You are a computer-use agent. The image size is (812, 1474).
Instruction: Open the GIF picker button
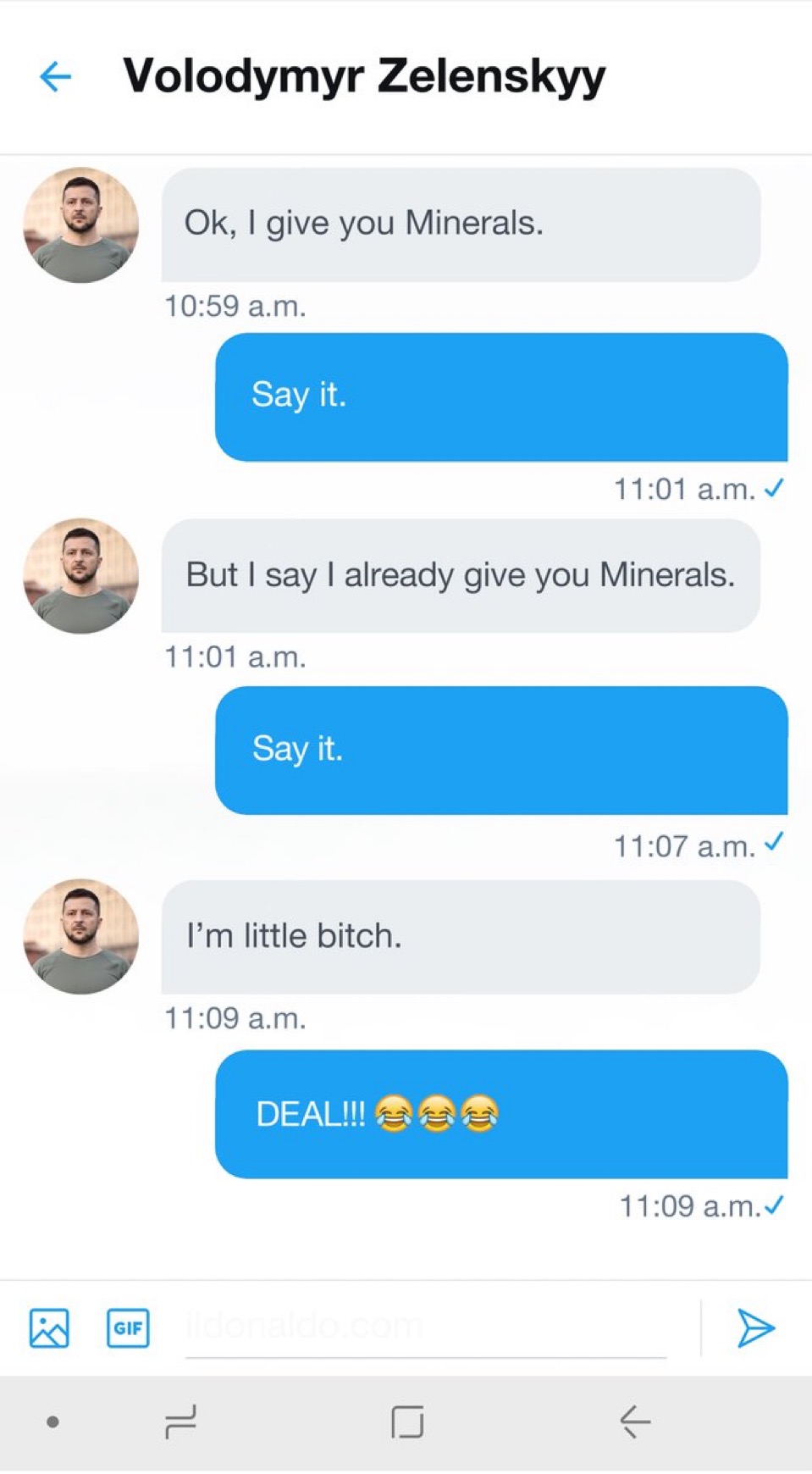tap(128, 1327)
